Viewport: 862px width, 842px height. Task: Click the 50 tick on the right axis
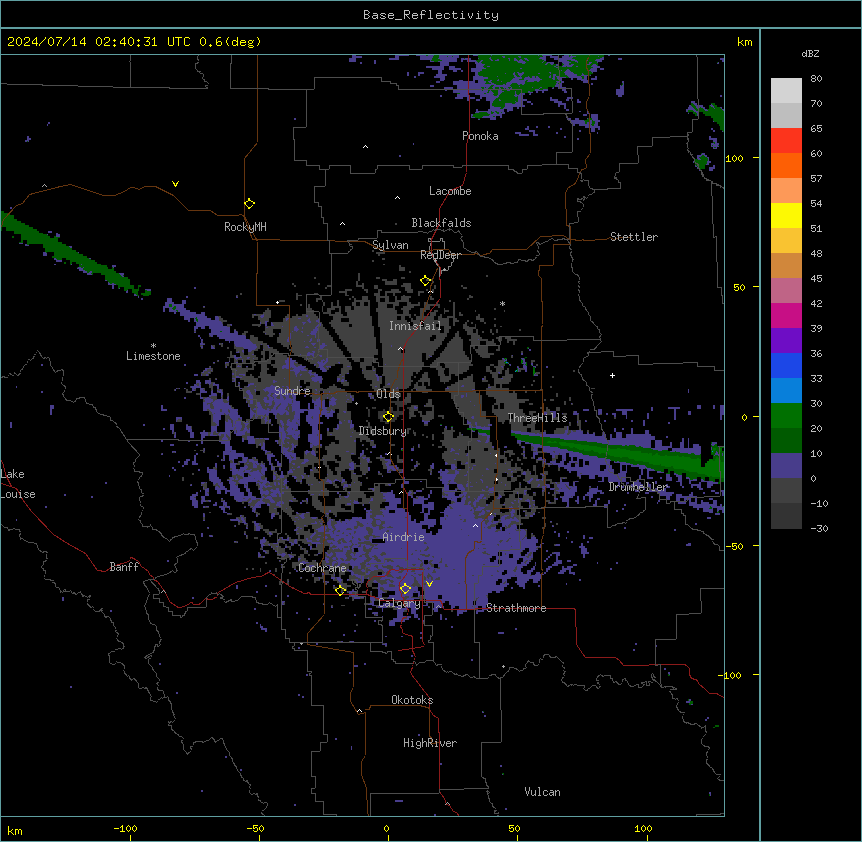point(739,287)
